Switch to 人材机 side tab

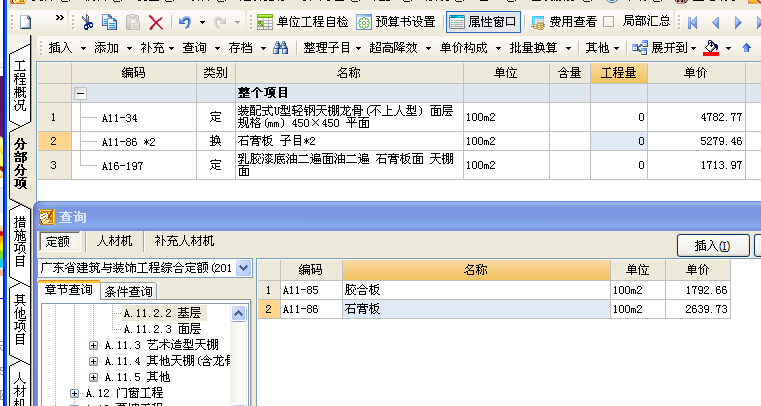[x=20, y=386]
